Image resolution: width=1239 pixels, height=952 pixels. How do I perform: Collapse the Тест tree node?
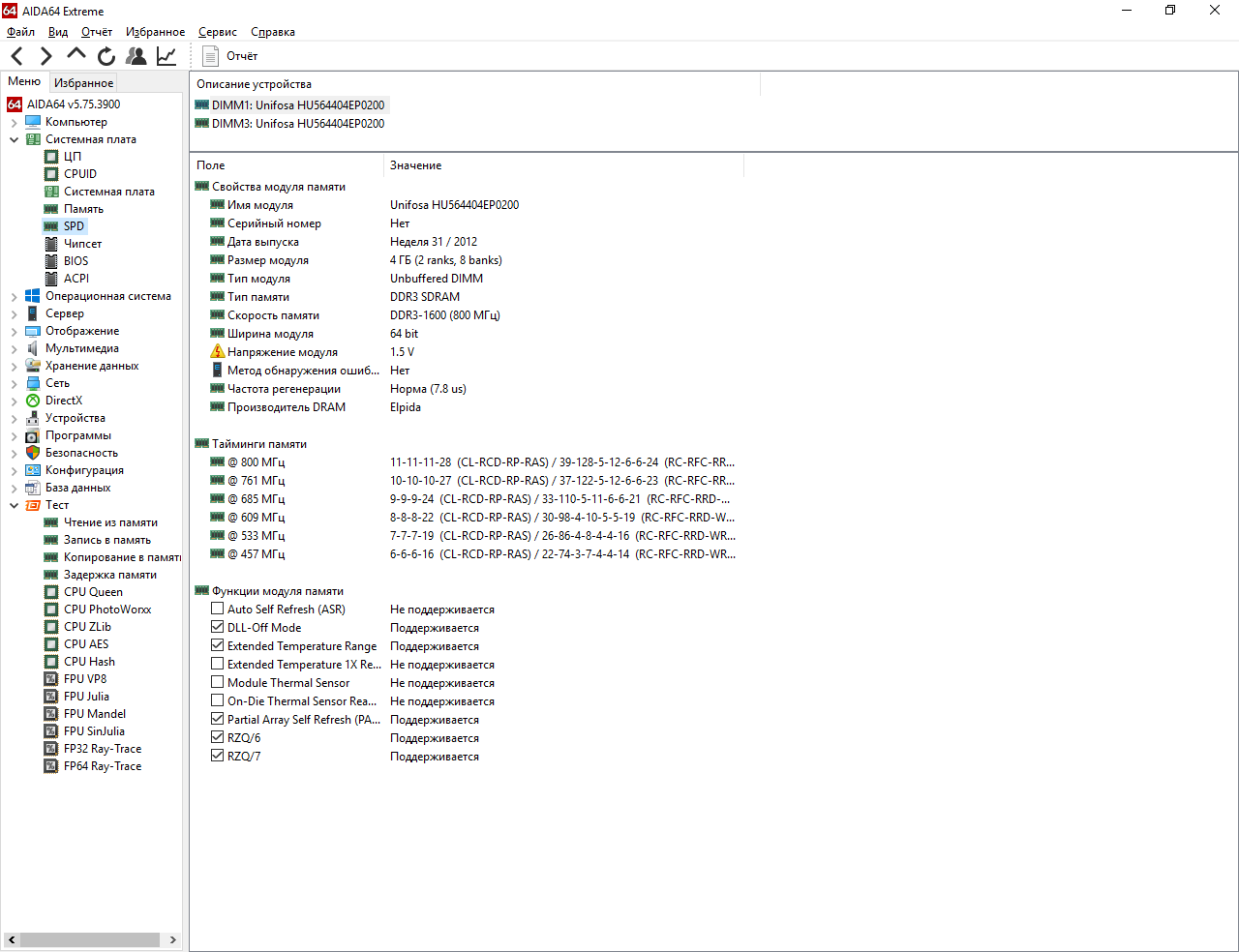point(14,505)
